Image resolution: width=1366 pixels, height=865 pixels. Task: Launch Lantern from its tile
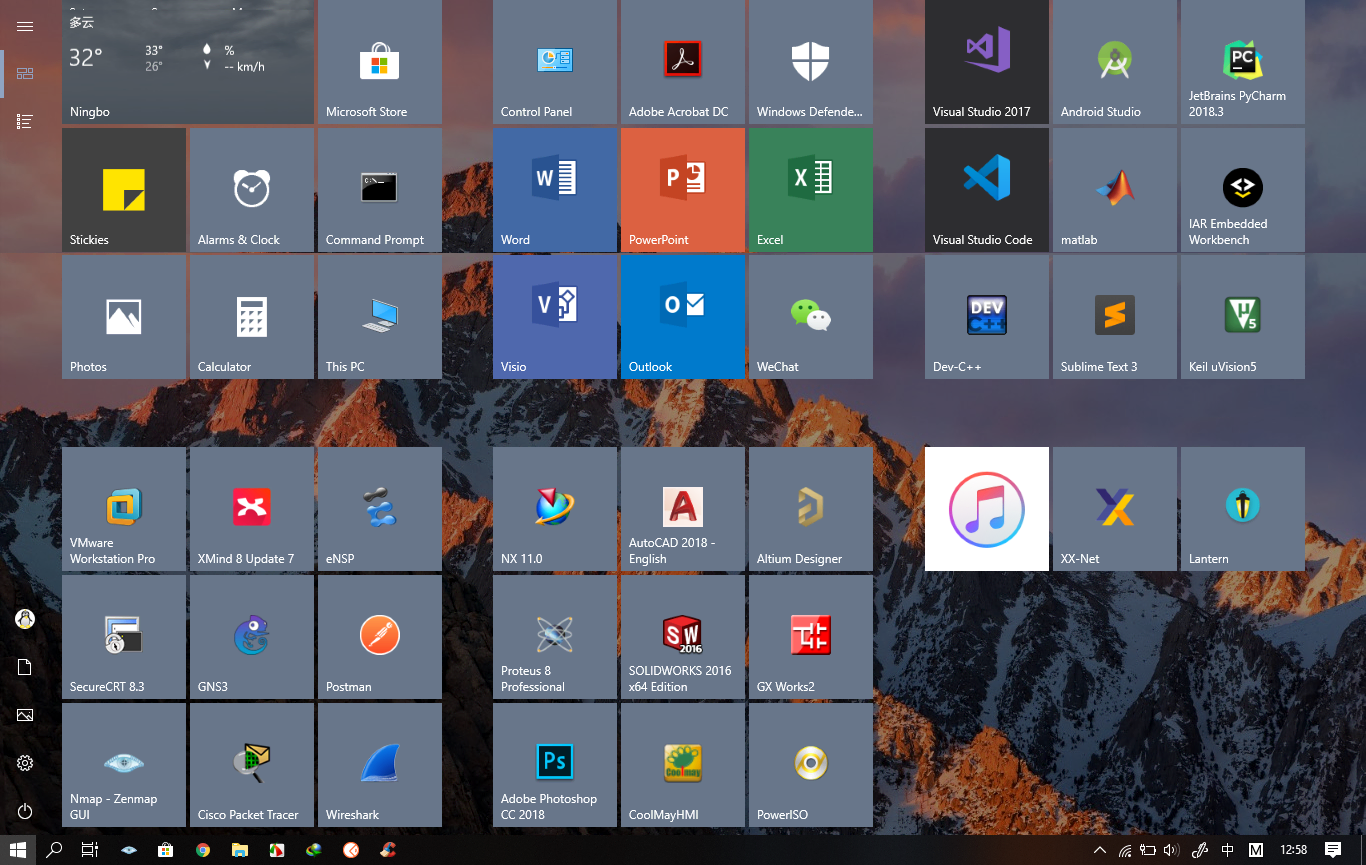click(x=1243, y=509)
